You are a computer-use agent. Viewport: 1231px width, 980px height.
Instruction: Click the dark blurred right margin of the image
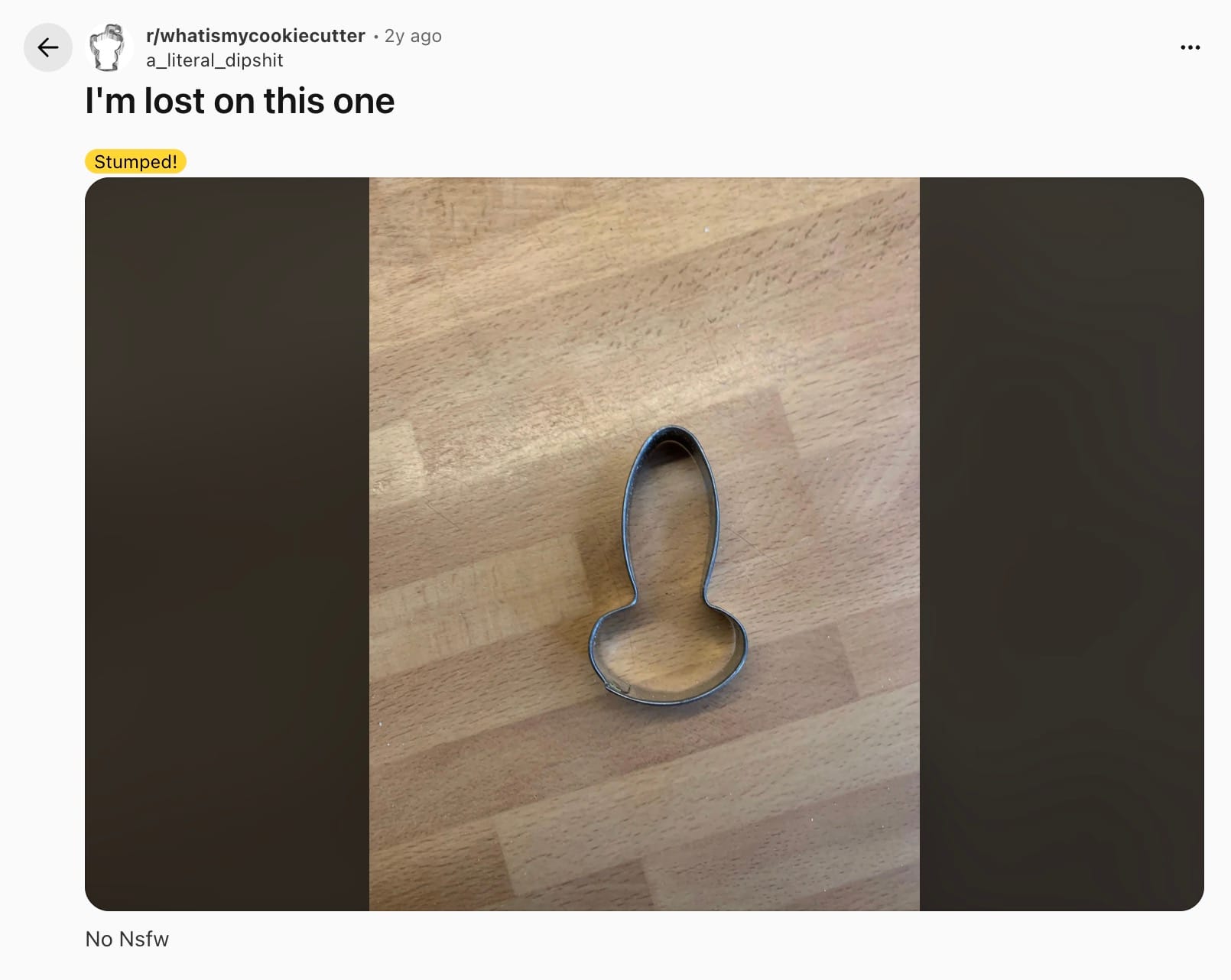click(x=1062, y=544)
